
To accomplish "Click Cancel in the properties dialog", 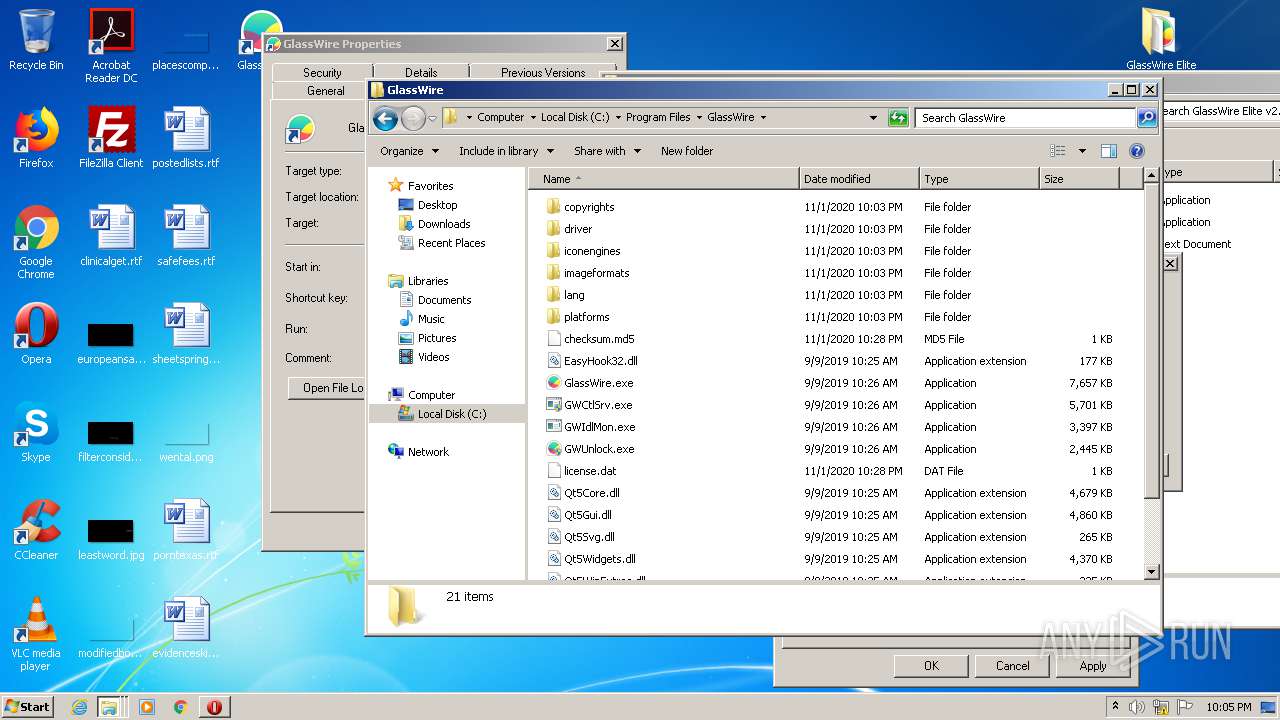I will (1012, 666).
